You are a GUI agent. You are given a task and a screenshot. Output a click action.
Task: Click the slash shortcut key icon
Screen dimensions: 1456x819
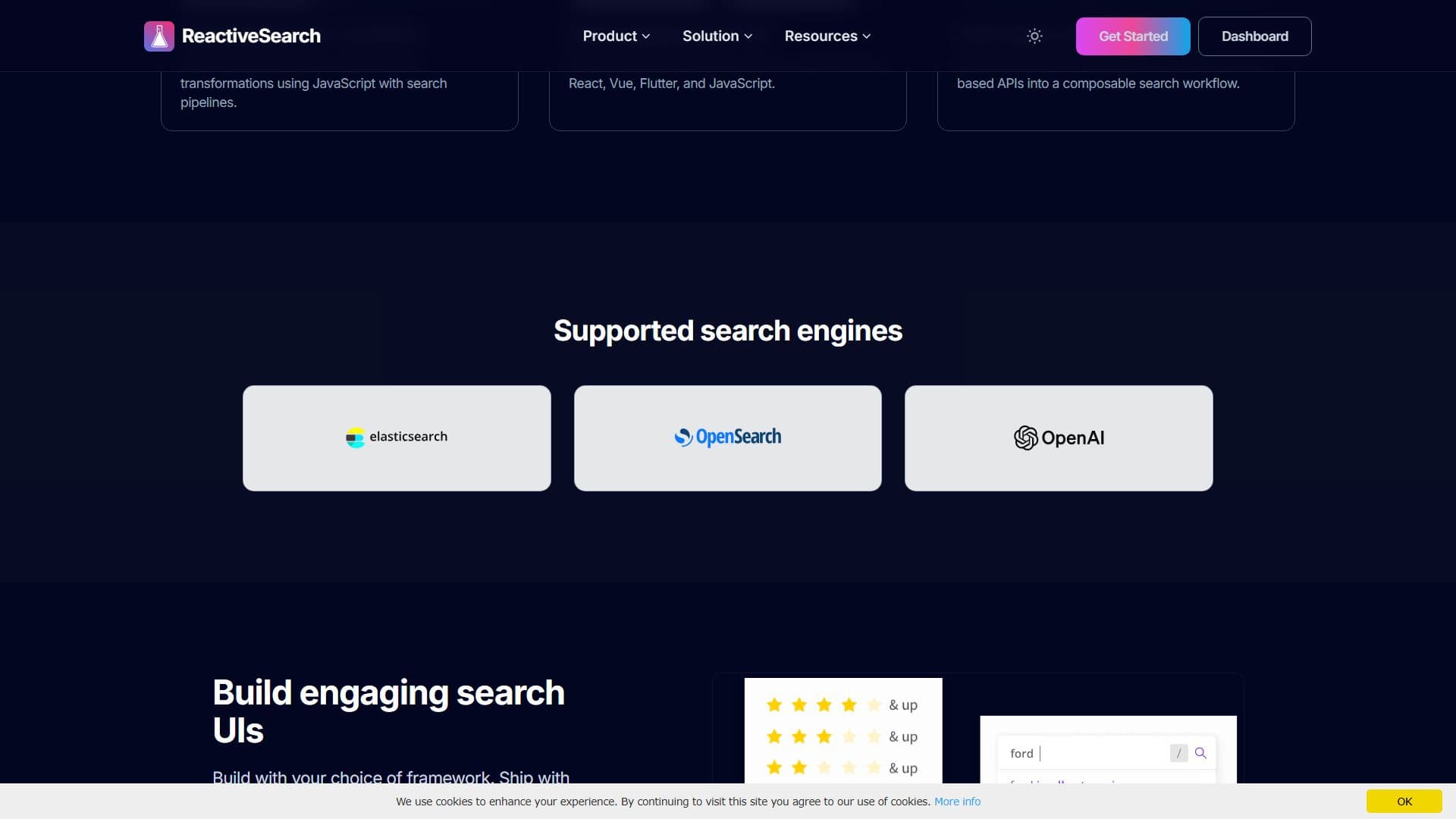click(1178, 753)
